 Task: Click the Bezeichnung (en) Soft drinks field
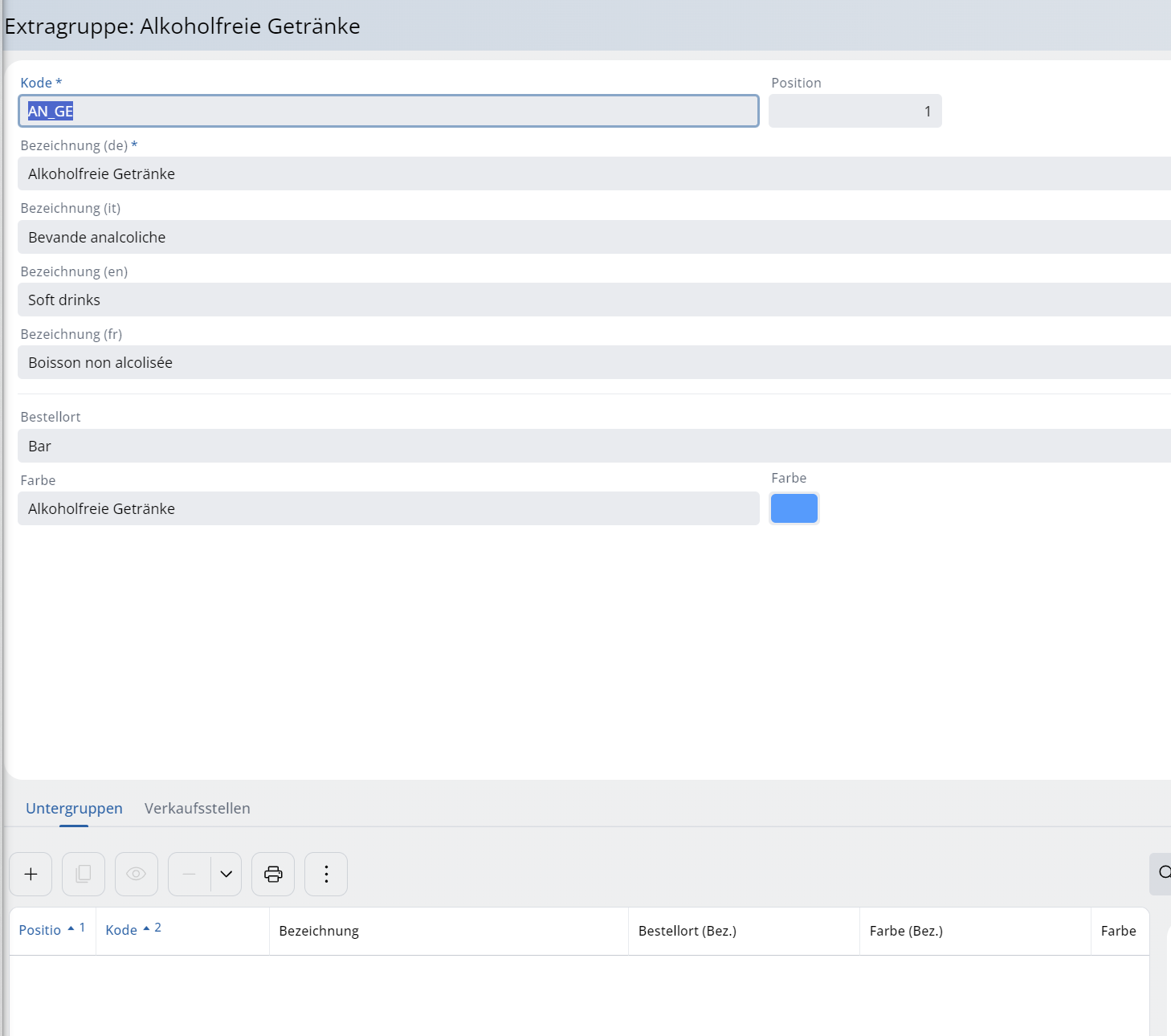tap(593, 300)
